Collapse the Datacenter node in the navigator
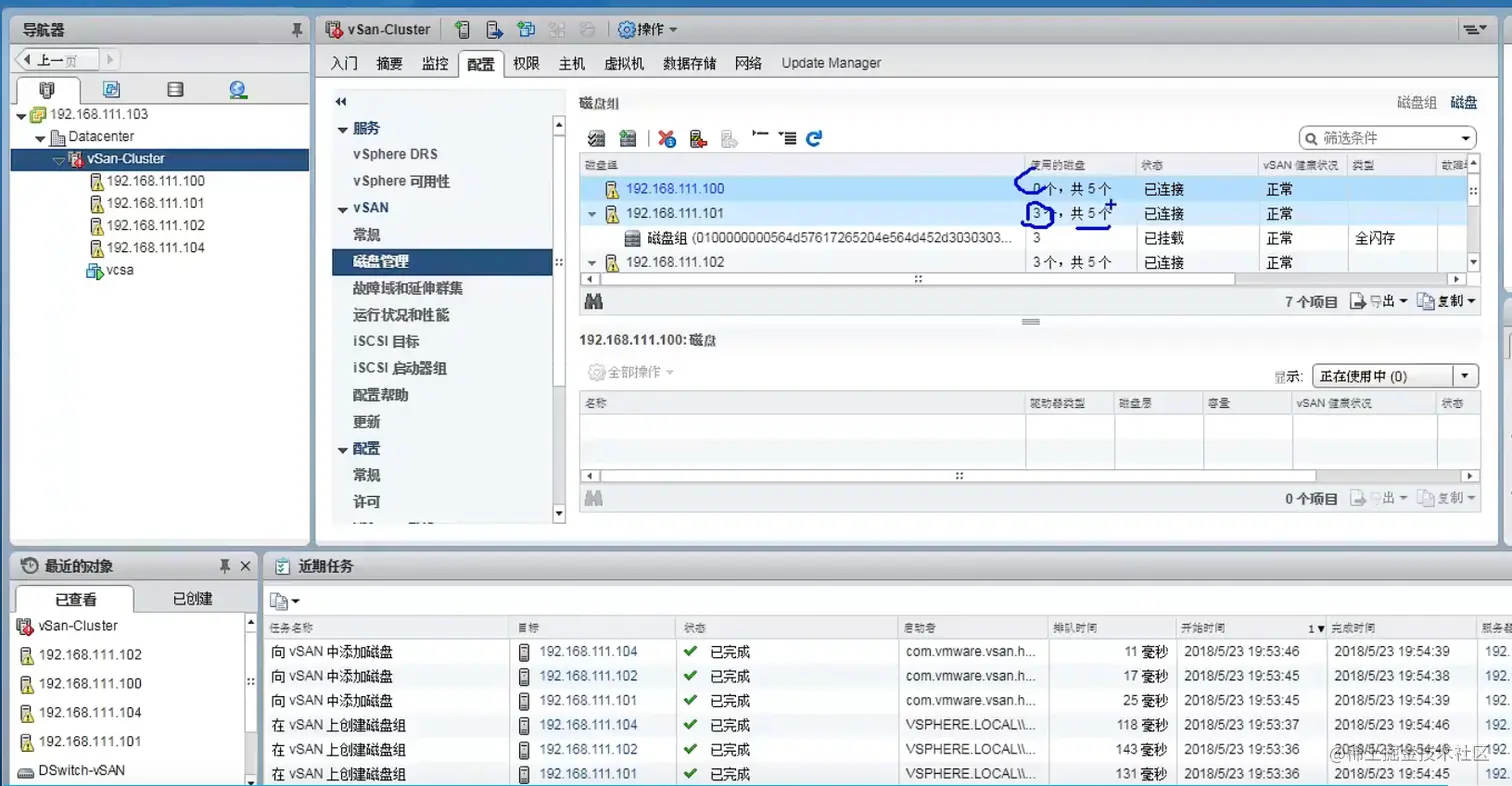Viewport: 1512px width, 786px height. pos(39,137)
